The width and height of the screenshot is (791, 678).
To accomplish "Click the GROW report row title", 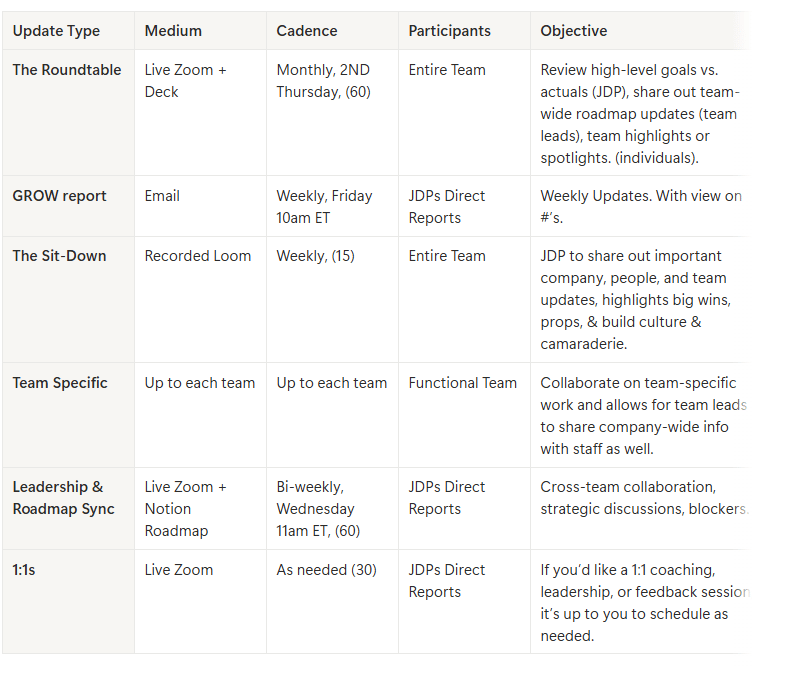I will coord(60,196).
